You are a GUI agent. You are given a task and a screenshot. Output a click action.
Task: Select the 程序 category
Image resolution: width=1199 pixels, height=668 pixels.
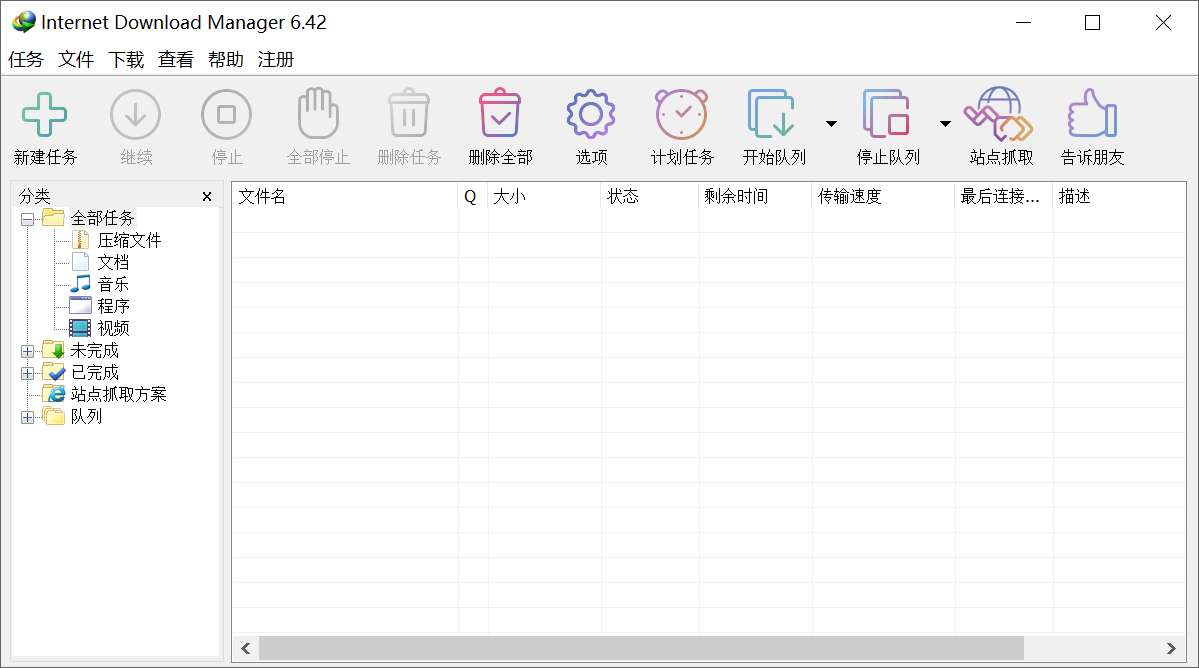point(113,306)
